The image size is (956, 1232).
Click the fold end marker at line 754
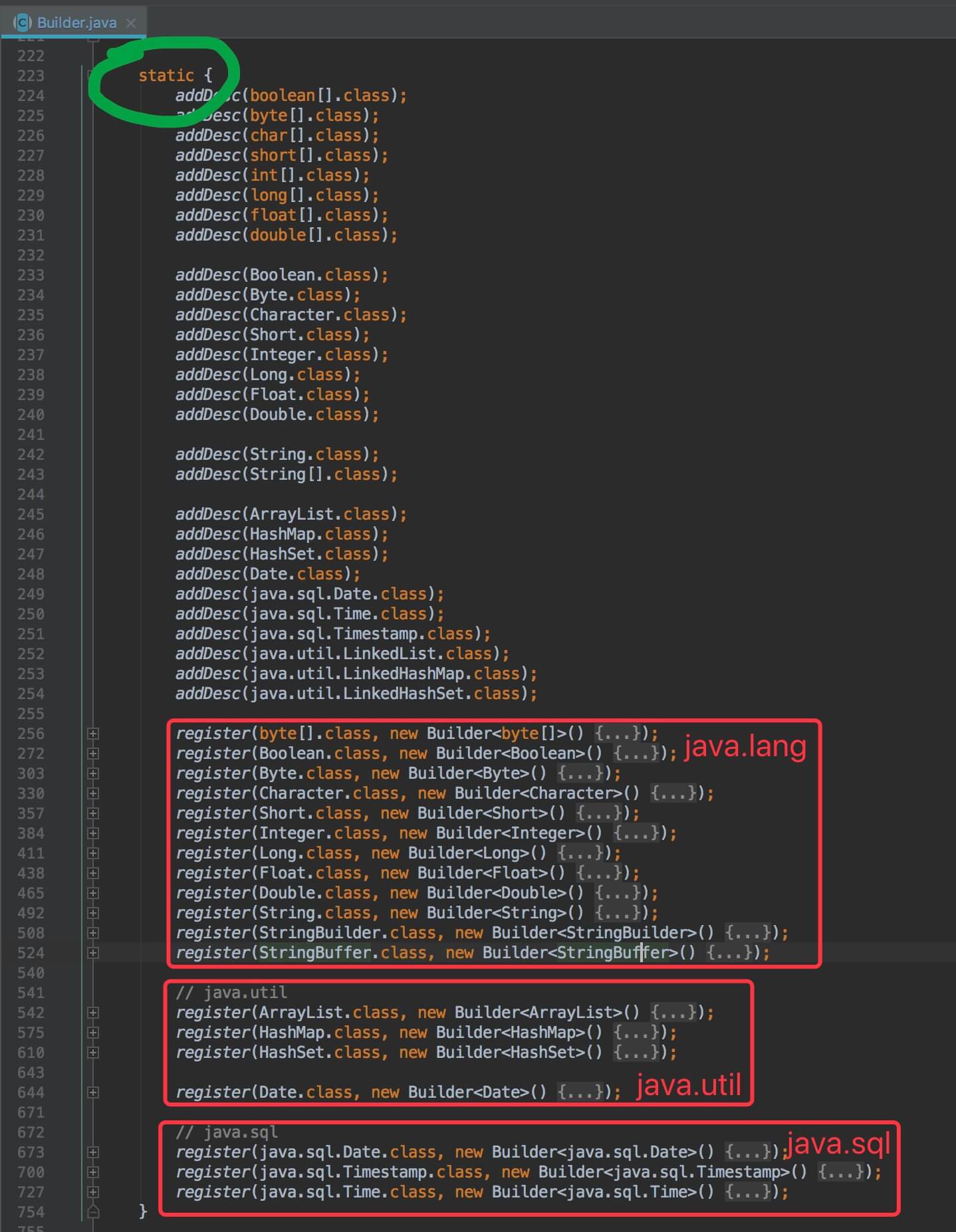93,1212
